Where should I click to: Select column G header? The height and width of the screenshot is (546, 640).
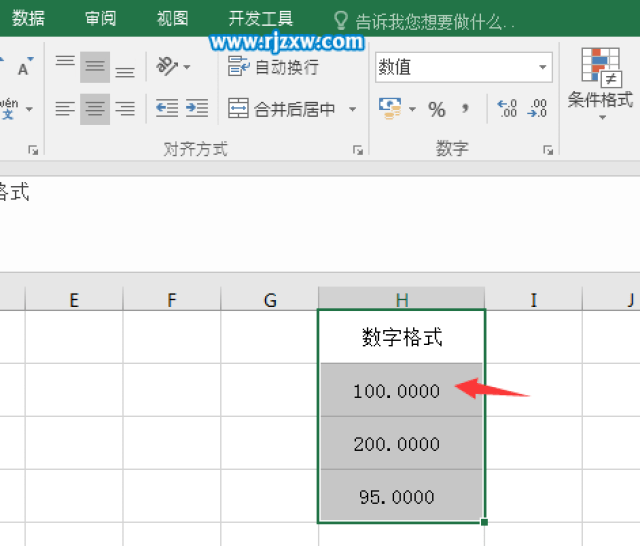tap(270, 299)
